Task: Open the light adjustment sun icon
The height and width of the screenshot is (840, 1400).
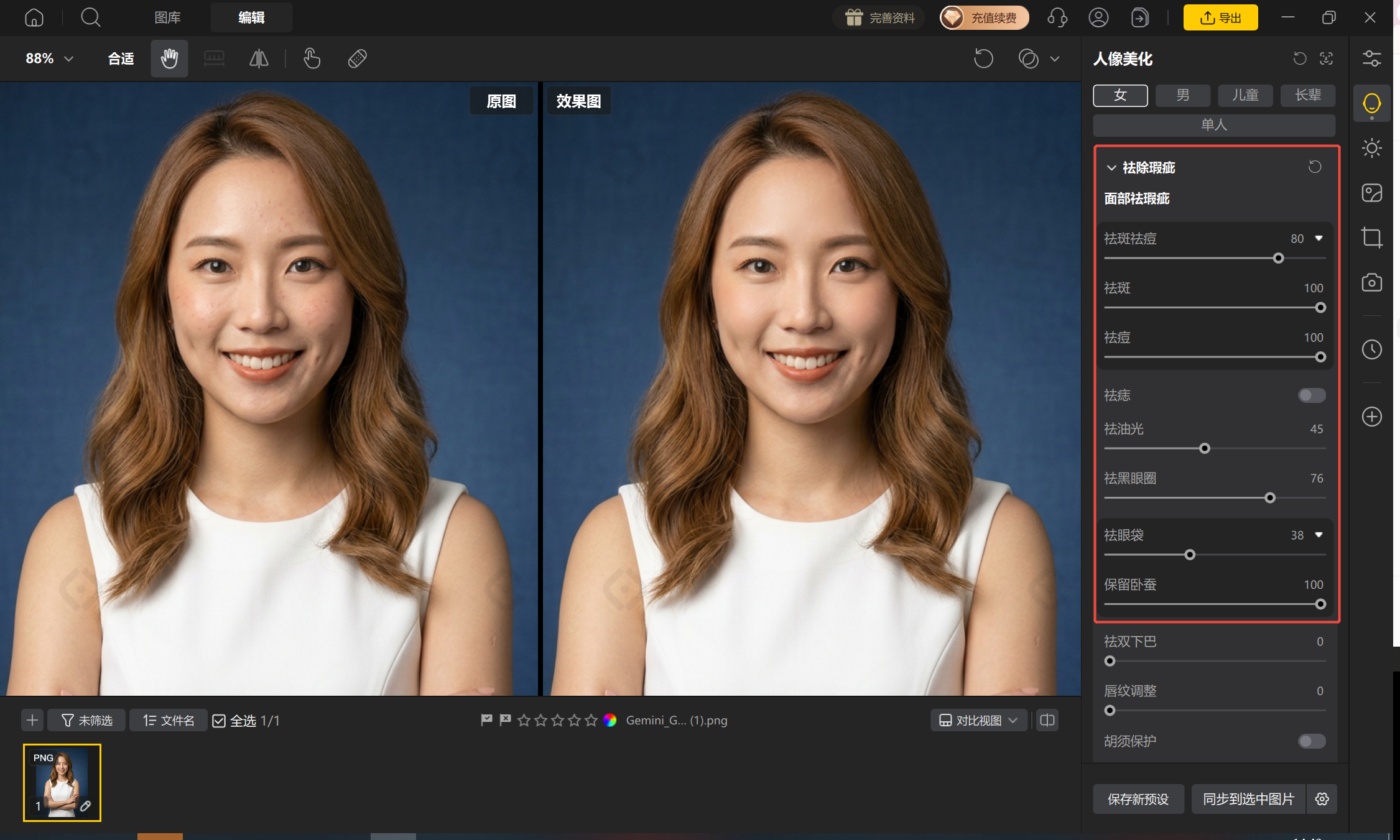Action: coord(1371,148)
